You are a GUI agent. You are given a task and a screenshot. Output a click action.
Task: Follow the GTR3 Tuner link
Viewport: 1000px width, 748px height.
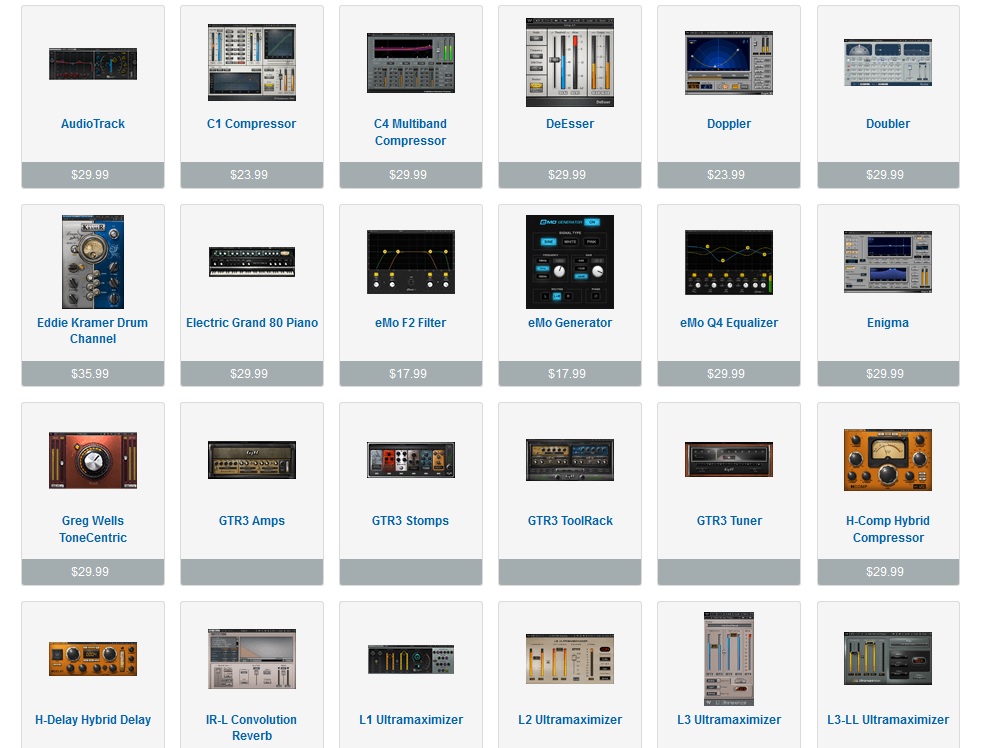pyautogui.click(x=729, y=520)
